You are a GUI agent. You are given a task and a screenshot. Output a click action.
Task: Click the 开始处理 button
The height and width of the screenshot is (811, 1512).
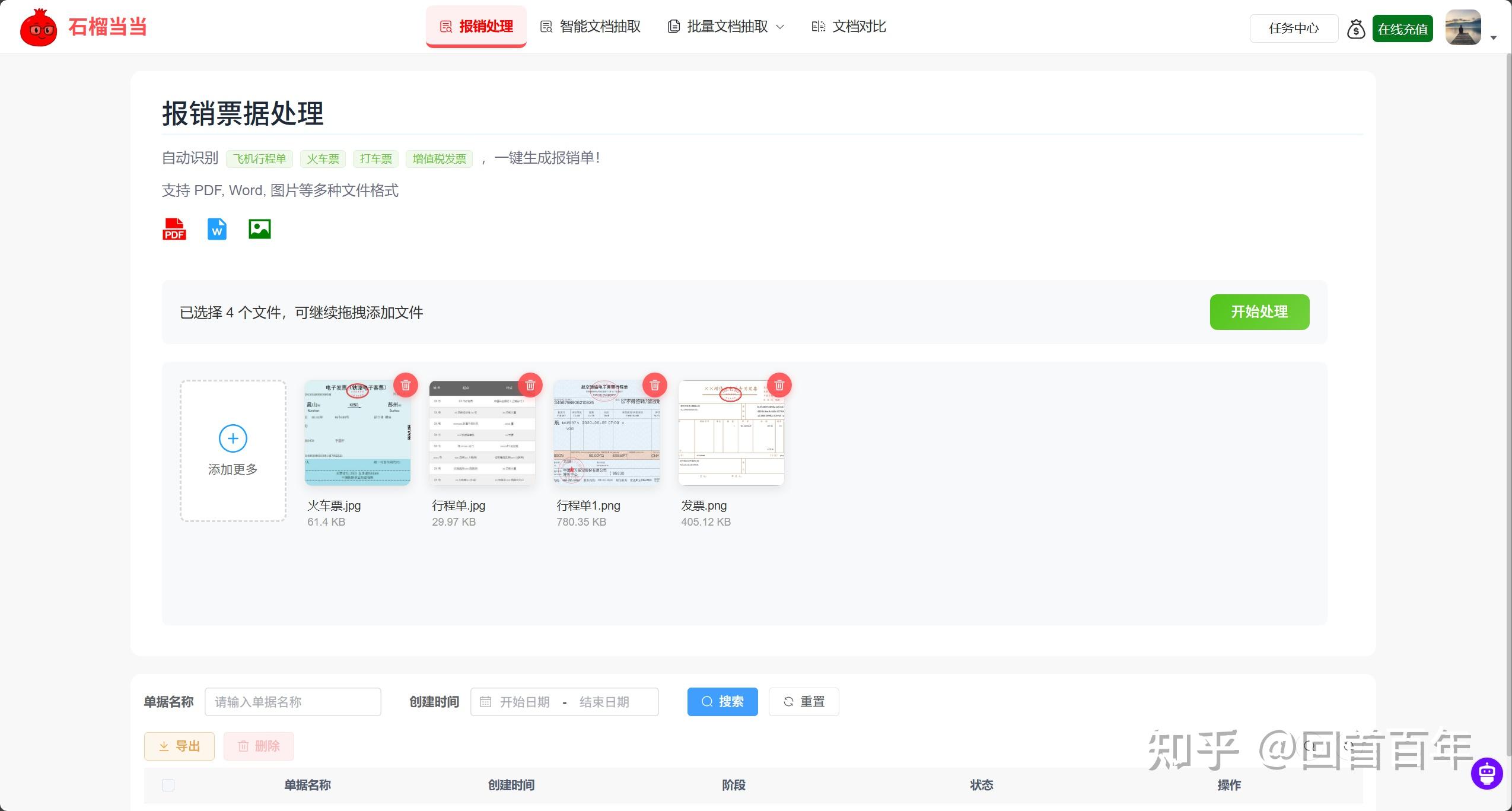(1258, 311)
